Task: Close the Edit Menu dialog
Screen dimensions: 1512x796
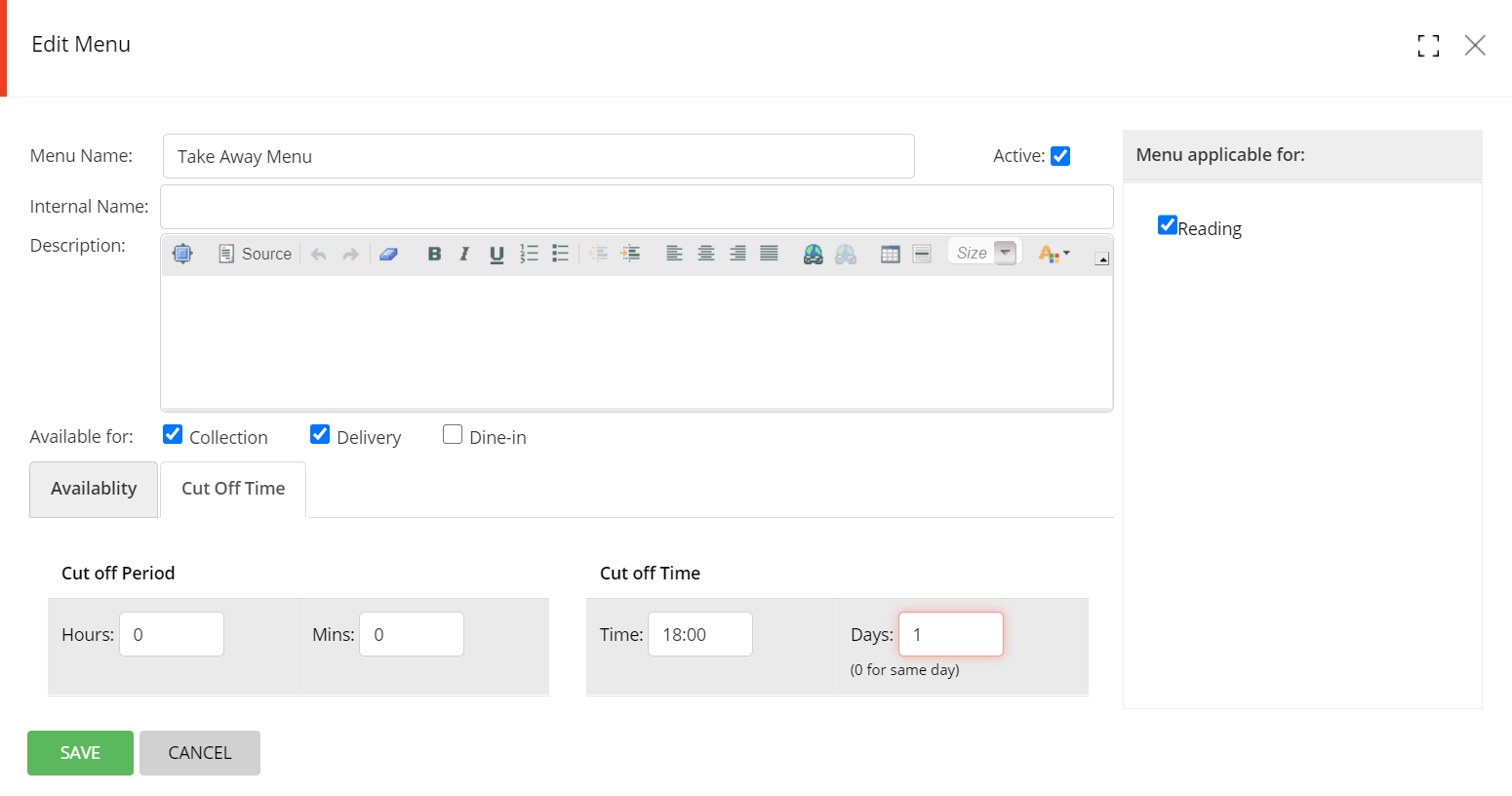Action: tap(1475, 45)
